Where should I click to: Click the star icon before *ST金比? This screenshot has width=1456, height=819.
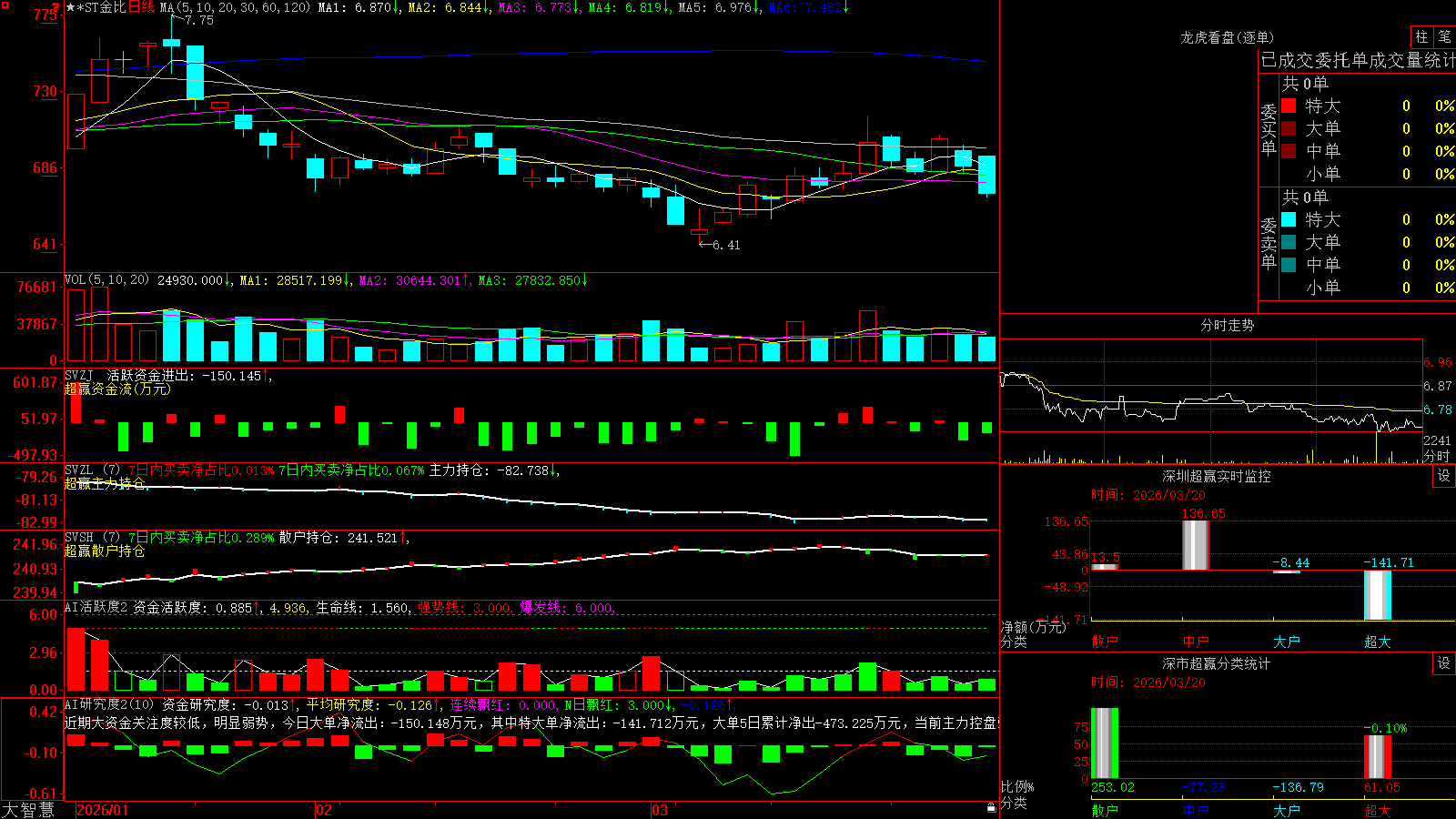click(x=70, y=7)
